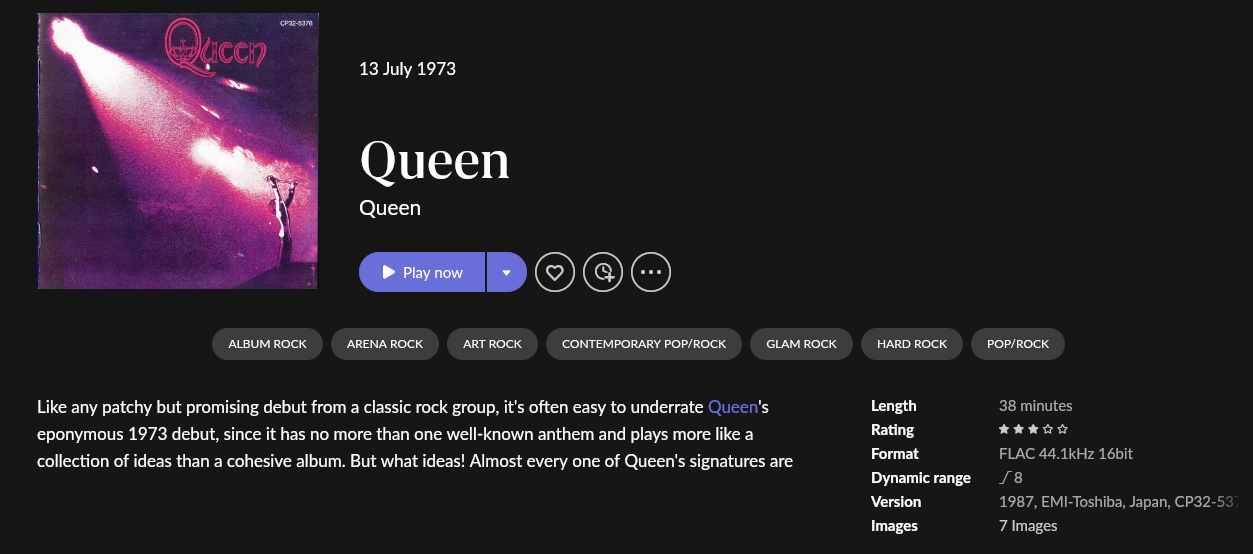Image resolution: width=1253 pixels, height=554 pixels.
Task: Select the POP/ROCK genre tag
Action: [x=1018, y=344]
